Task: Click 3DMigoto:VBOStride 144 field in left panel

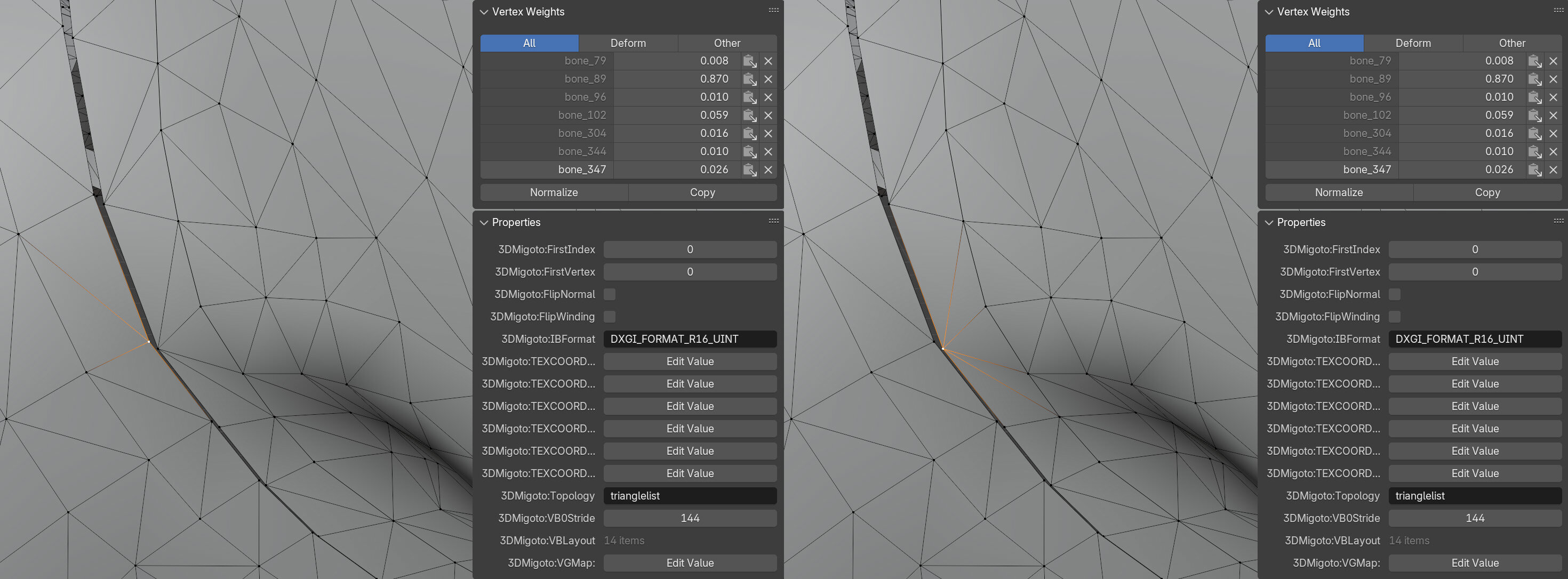Action: click(690, 519)
